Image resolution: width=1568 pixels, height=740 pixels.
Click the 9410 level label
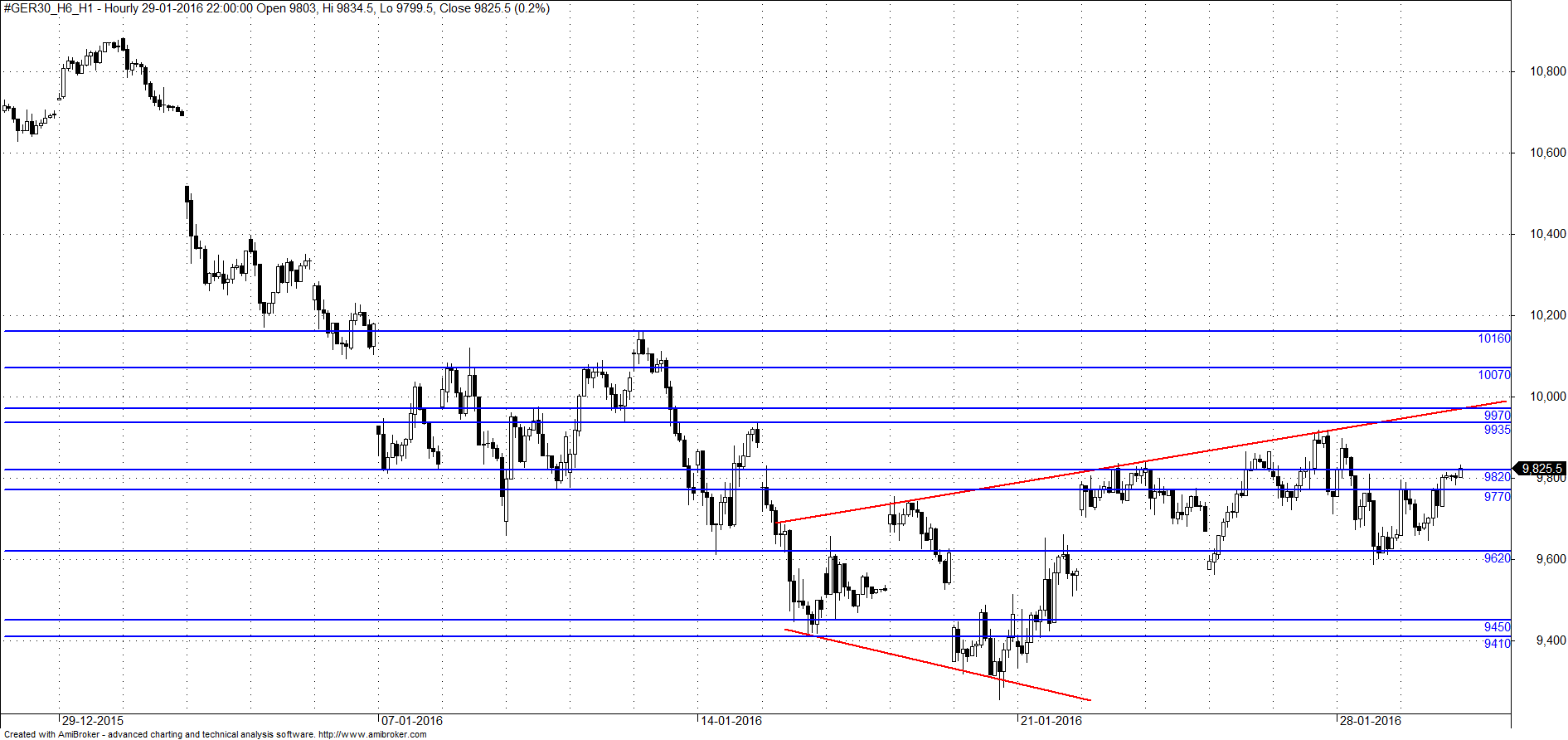click(1498, 644)
